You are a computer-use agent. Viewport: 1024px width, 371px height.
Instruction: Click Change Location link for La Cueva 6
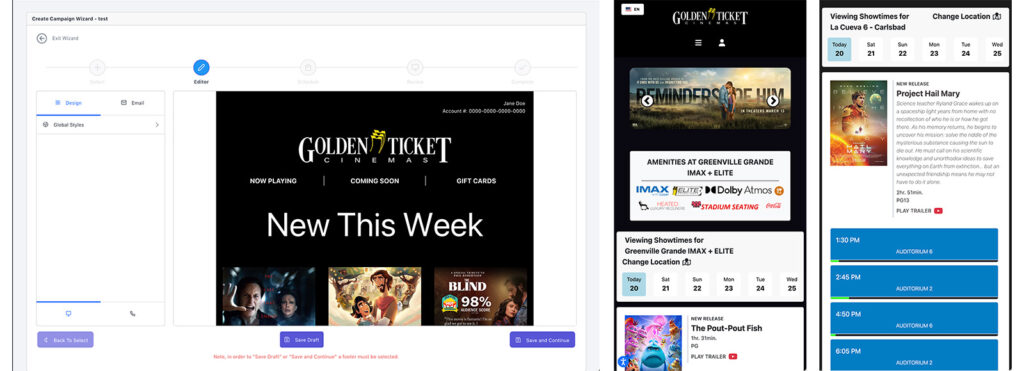[961, 16]
